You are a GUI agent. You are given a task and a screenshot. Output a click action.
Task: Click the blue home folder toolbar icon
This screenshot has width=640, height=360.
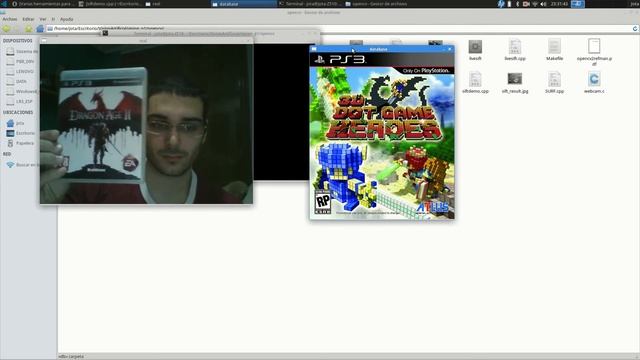tap(40, 29)
